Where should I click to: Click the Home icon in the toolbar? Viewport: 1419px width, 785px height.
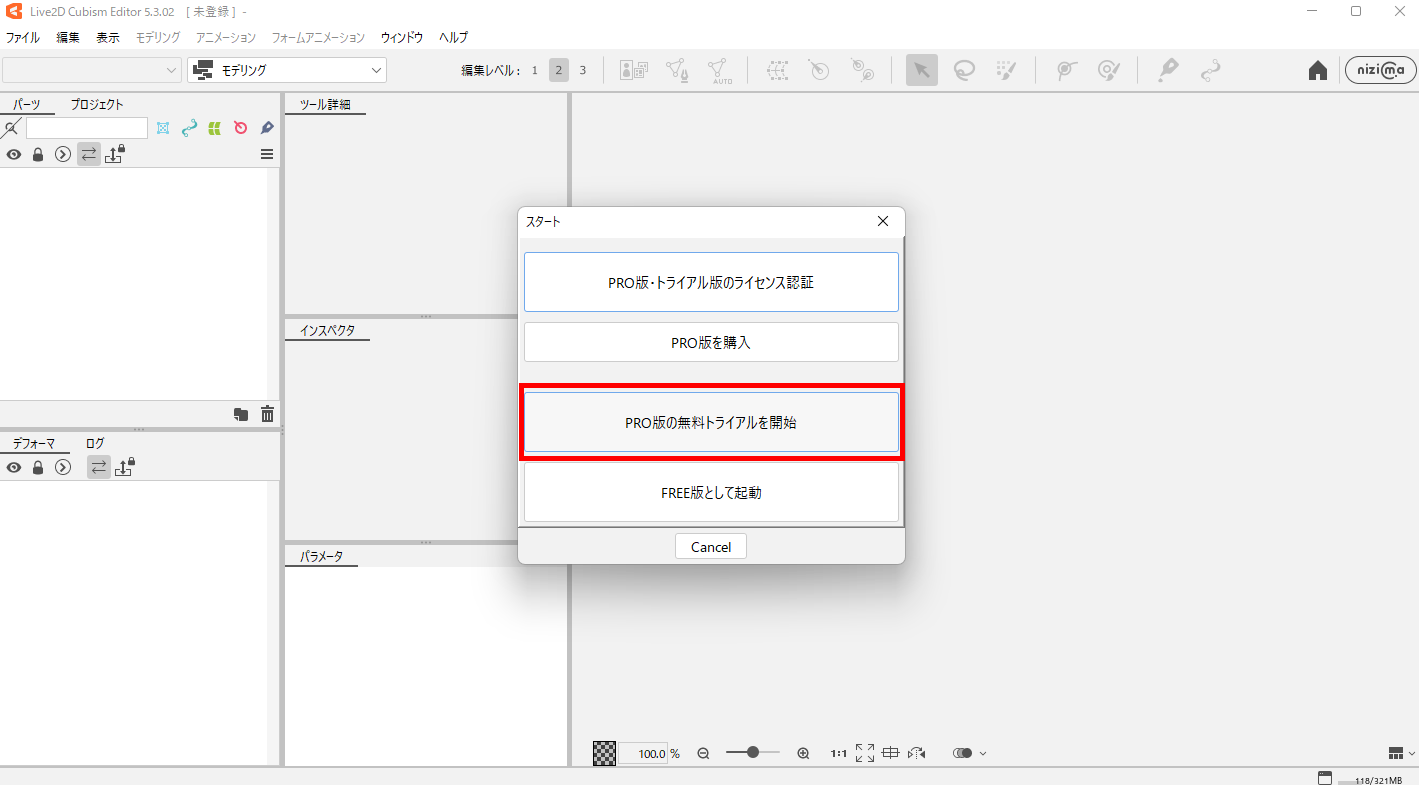coord(1318,70)
